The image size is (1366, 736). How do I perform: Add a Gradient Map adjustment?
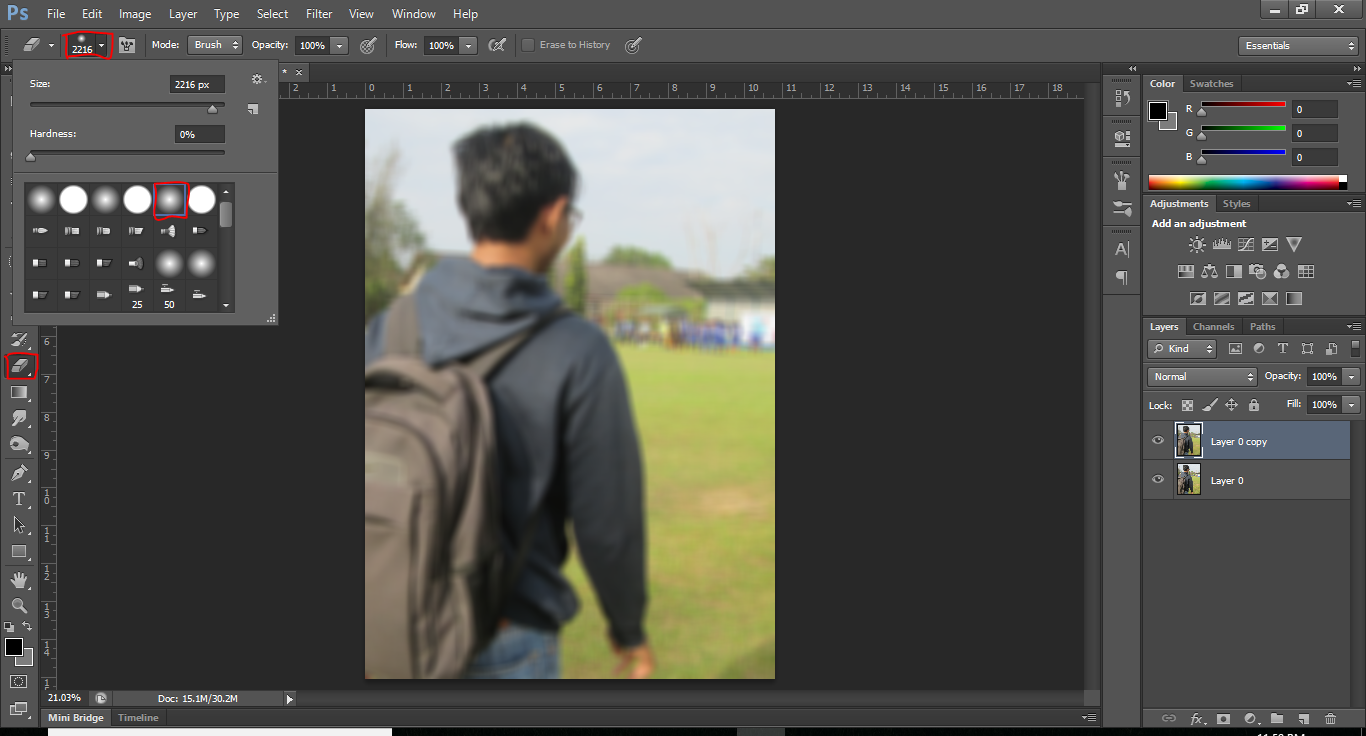click(x=1294, y=298)
